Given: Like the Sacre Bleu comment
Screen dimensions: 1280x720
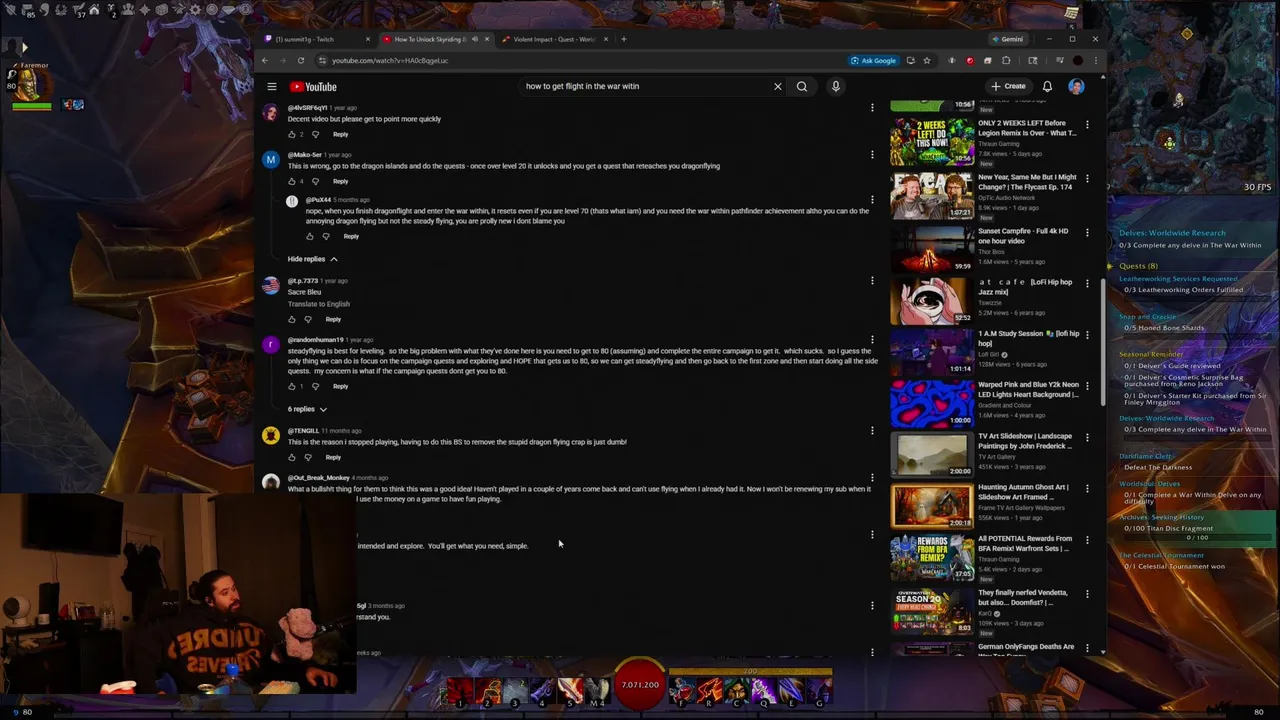Looking at the screenshot, I should point(292,319).
